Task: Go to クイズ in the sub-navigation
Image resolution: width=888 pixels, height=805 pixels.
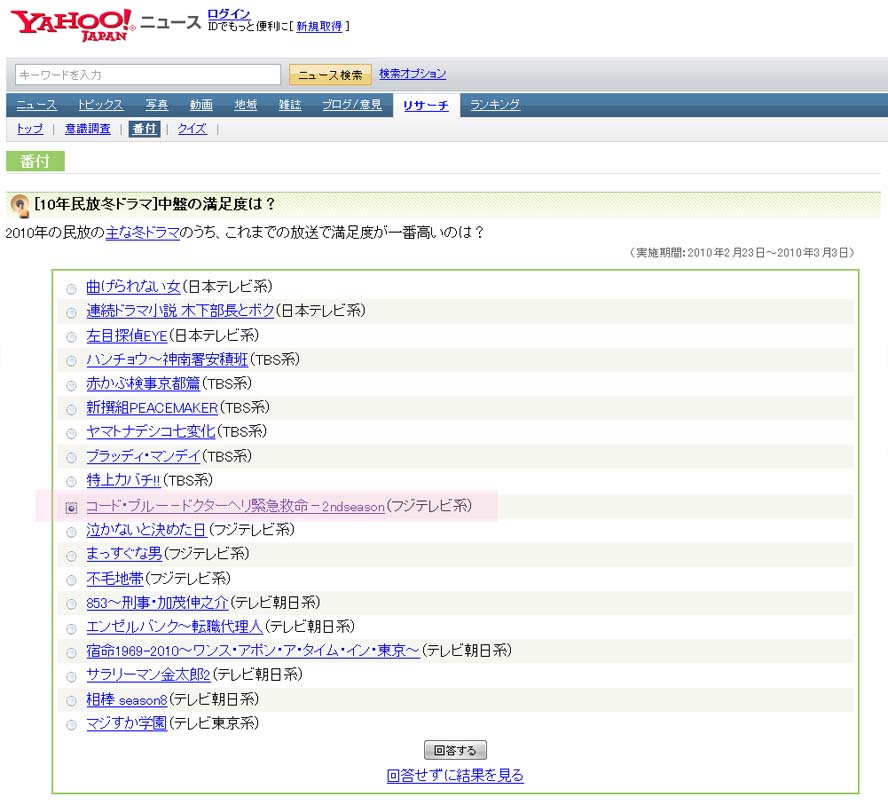Action: coord(192,129)
